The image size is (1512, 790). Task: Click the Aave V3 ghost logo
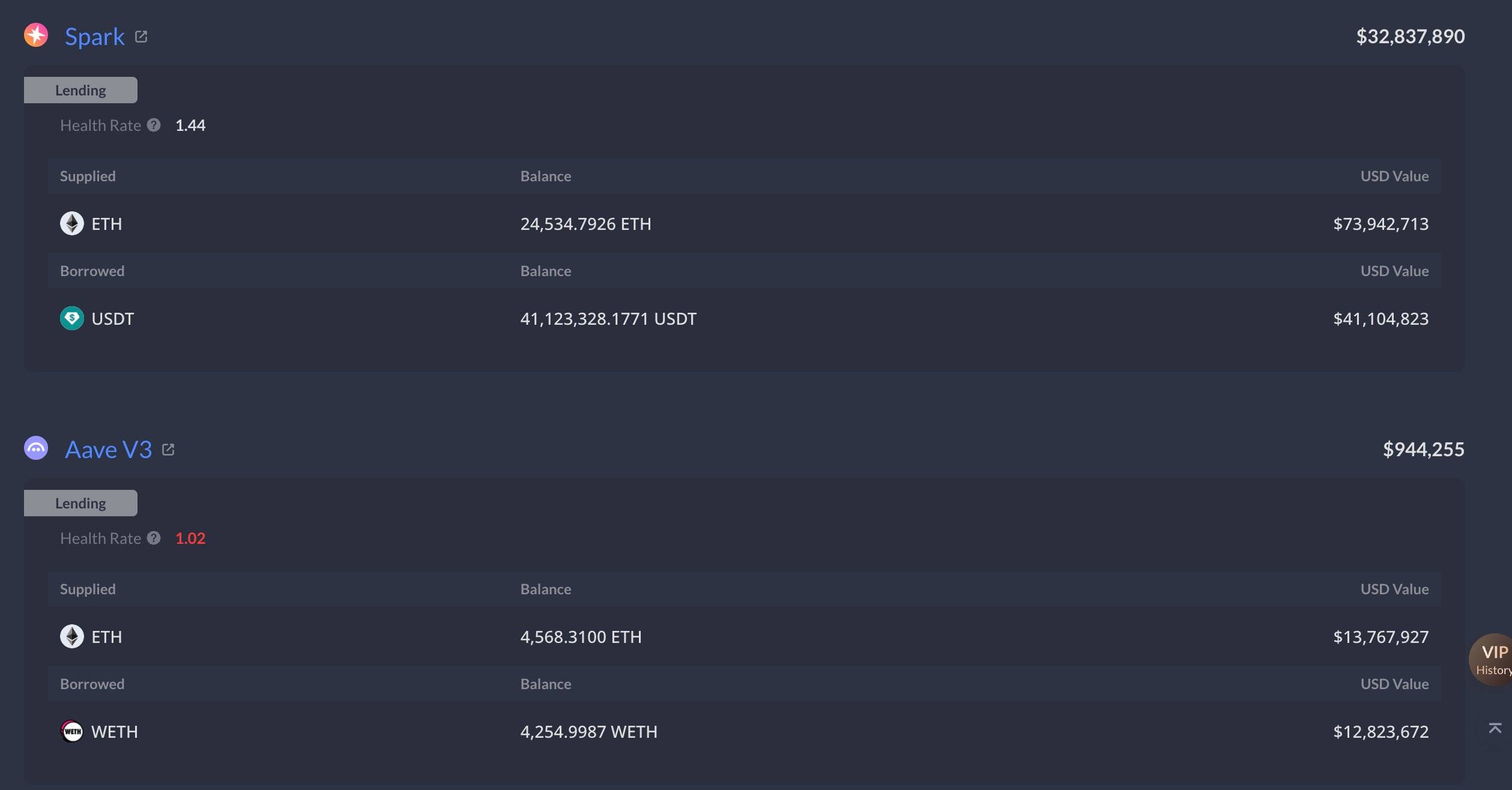[36, 448]
